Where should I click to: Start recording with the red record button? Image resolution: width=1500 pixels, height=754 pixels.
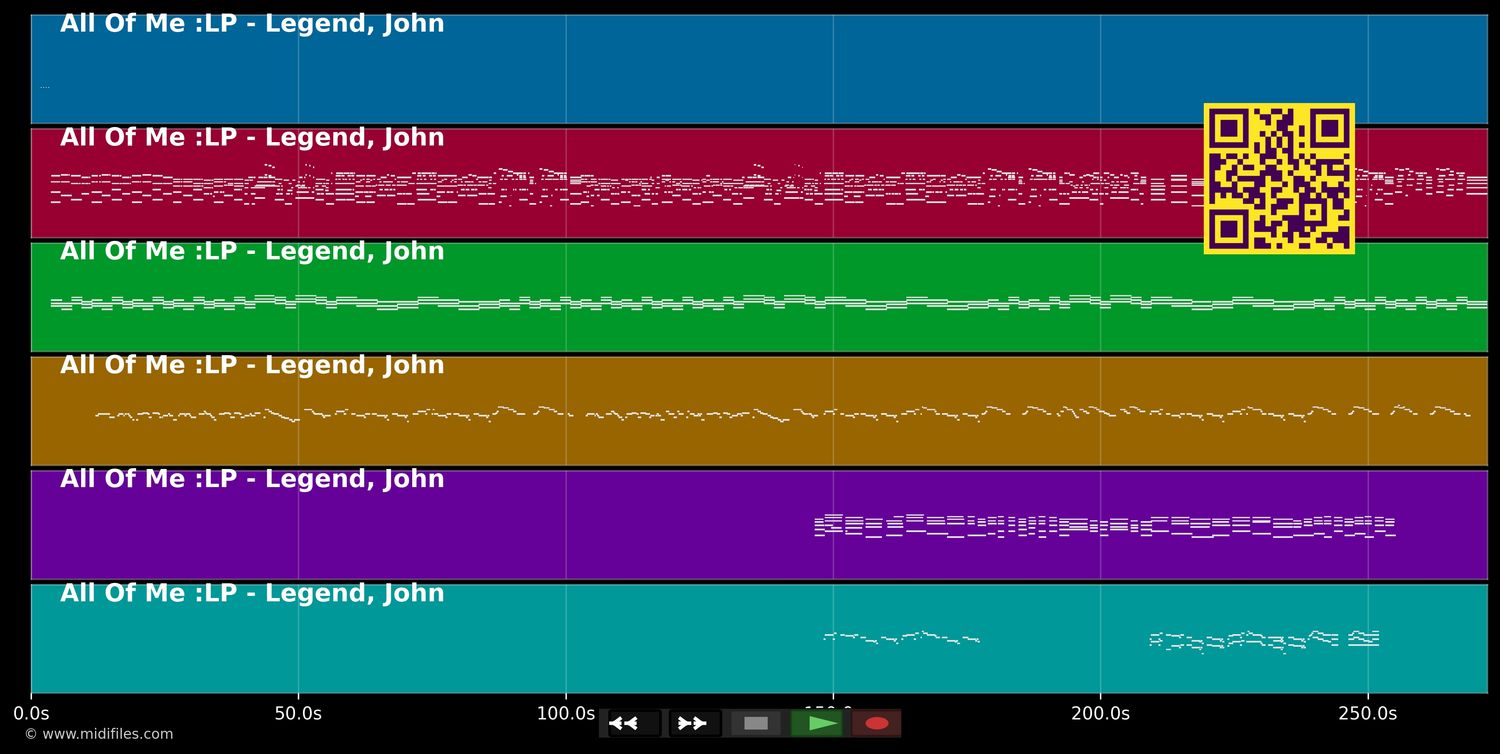coord(877,723)
